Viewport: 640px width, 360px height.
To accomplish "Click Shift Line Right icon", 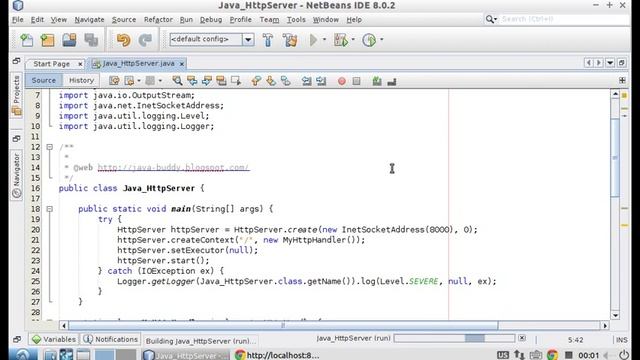I will click(321, 81).
